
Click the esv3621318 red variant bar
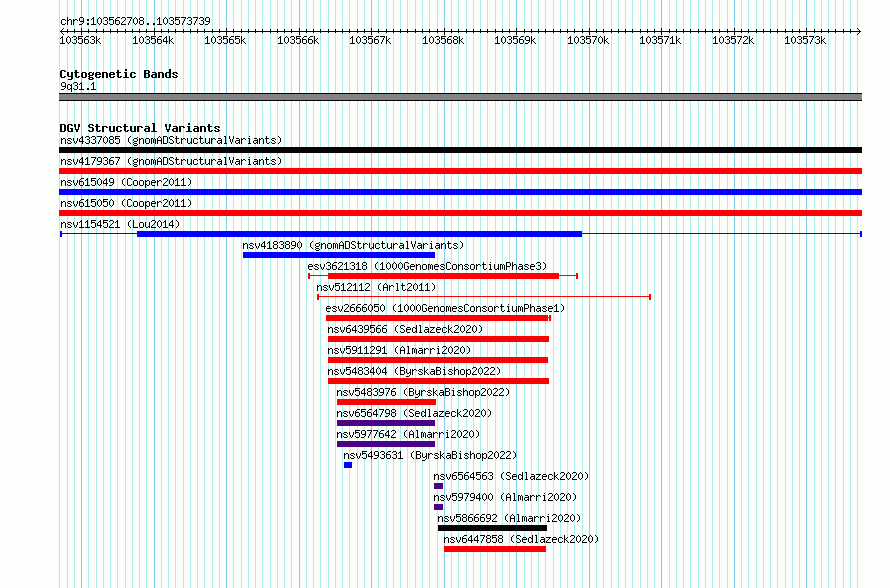click(x=443, y=276)
